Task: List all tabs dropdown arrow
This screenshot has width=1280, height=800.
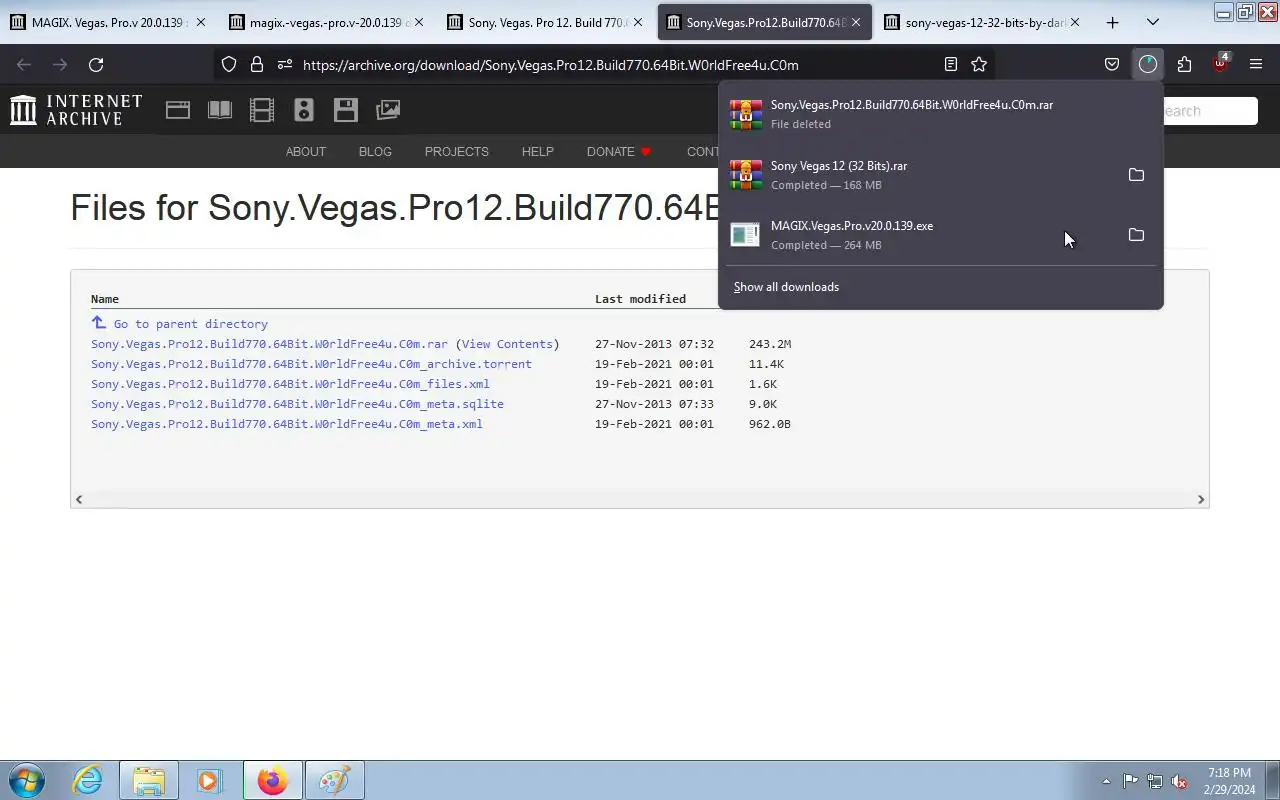Action: coord(1153,22)
